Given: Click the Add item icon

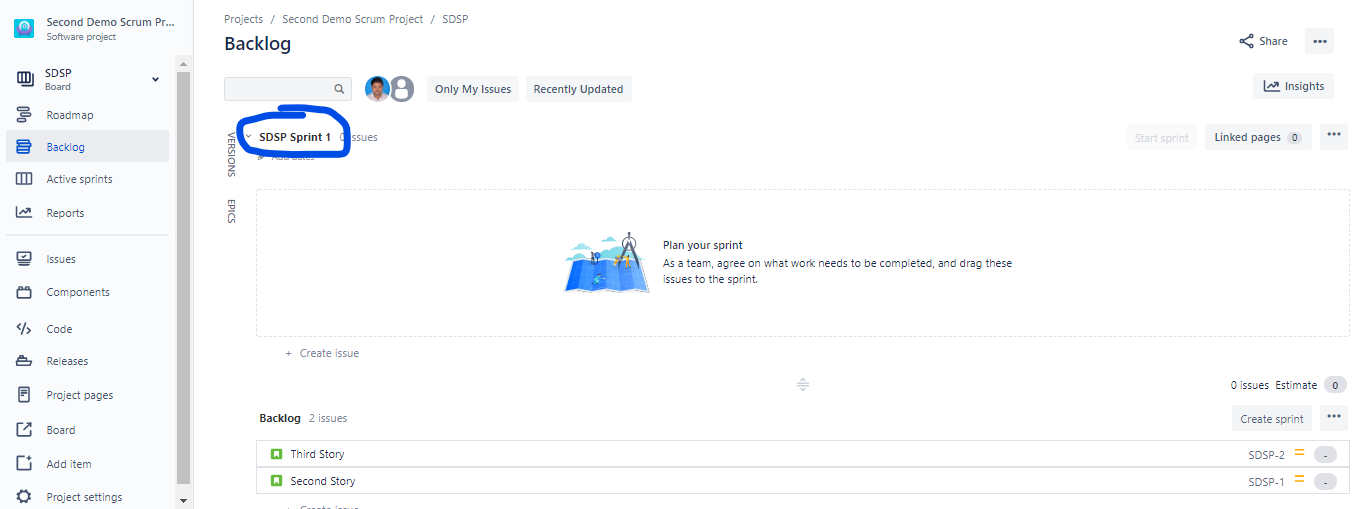Looking at the screenshot, I should click(24, 464).
